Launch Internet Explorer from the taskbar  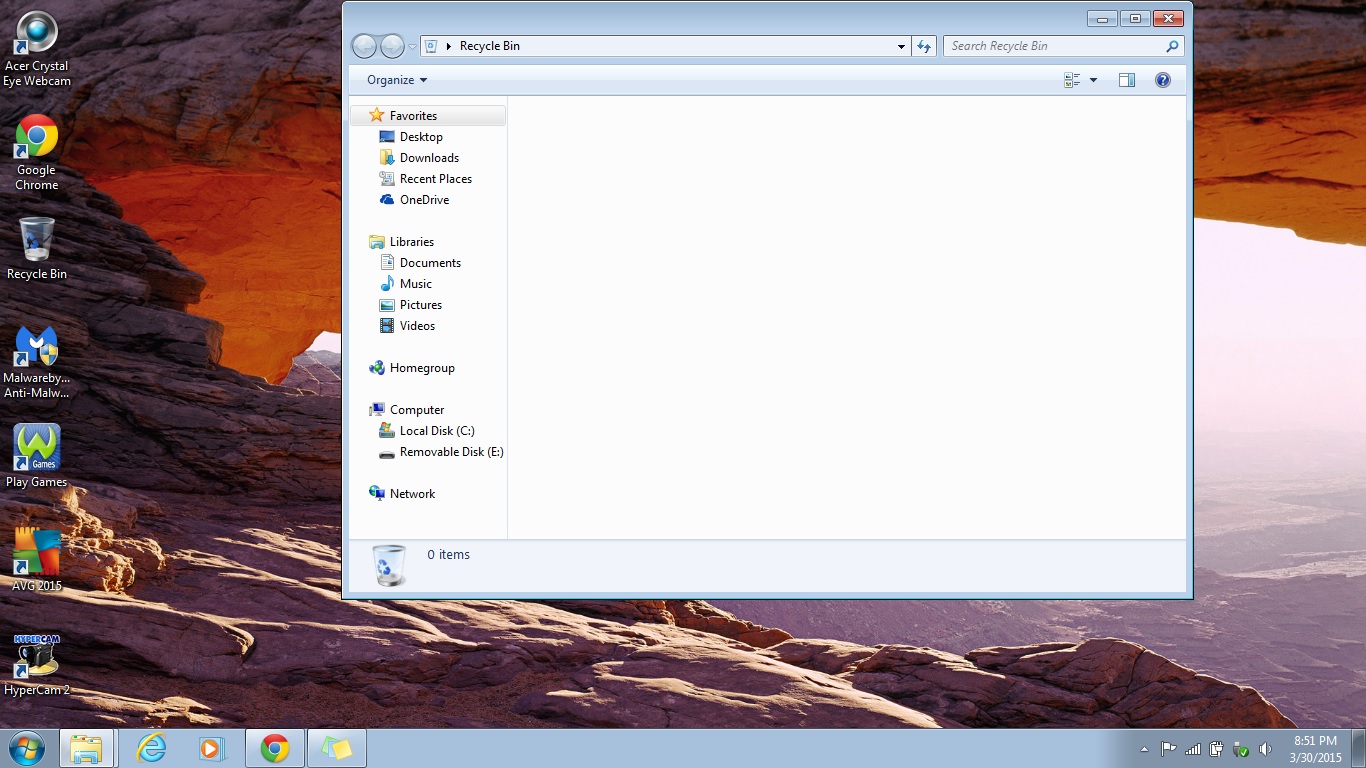151,748
